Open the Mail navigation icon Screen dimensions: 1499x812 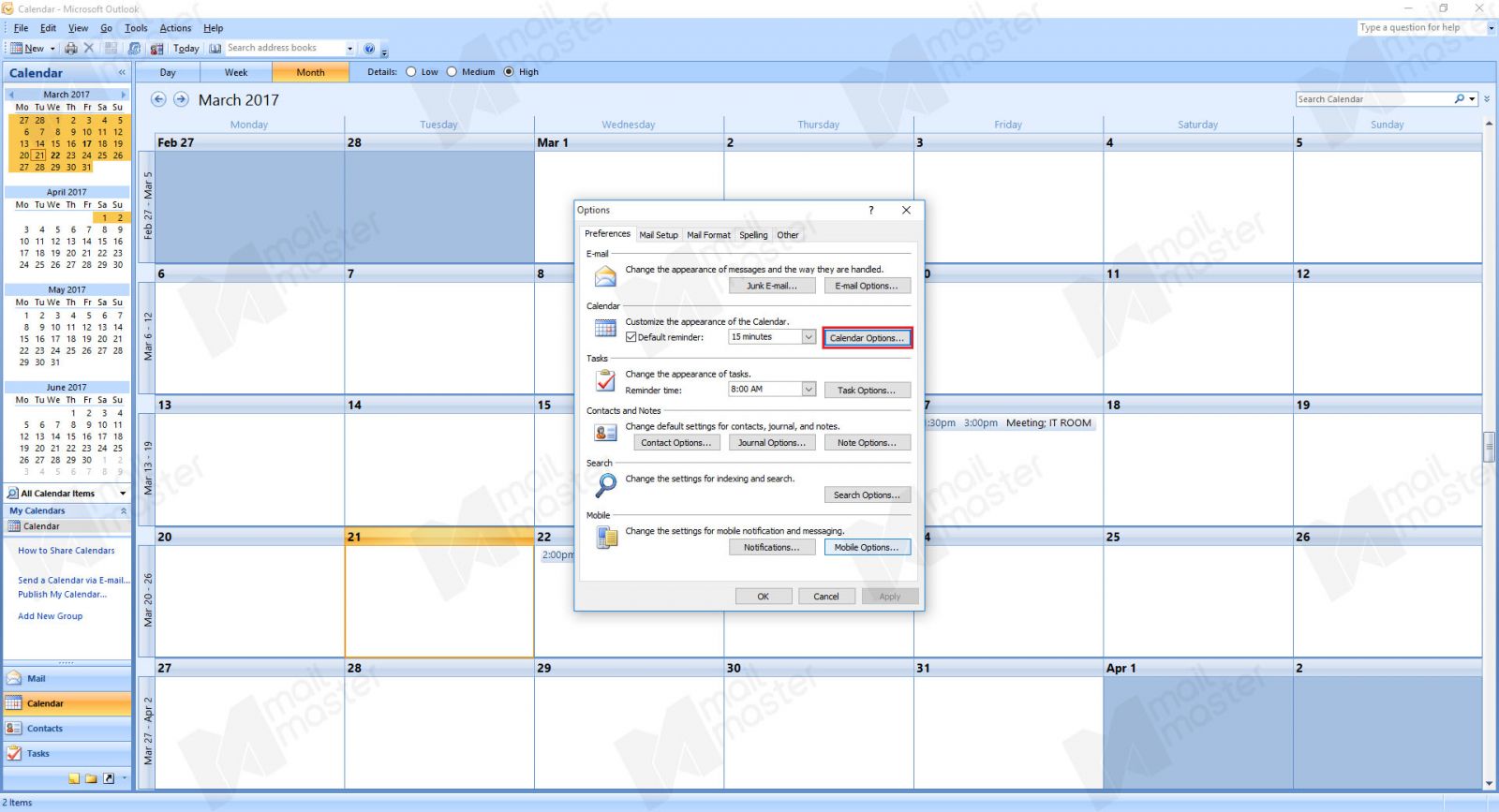pos(14,678)
